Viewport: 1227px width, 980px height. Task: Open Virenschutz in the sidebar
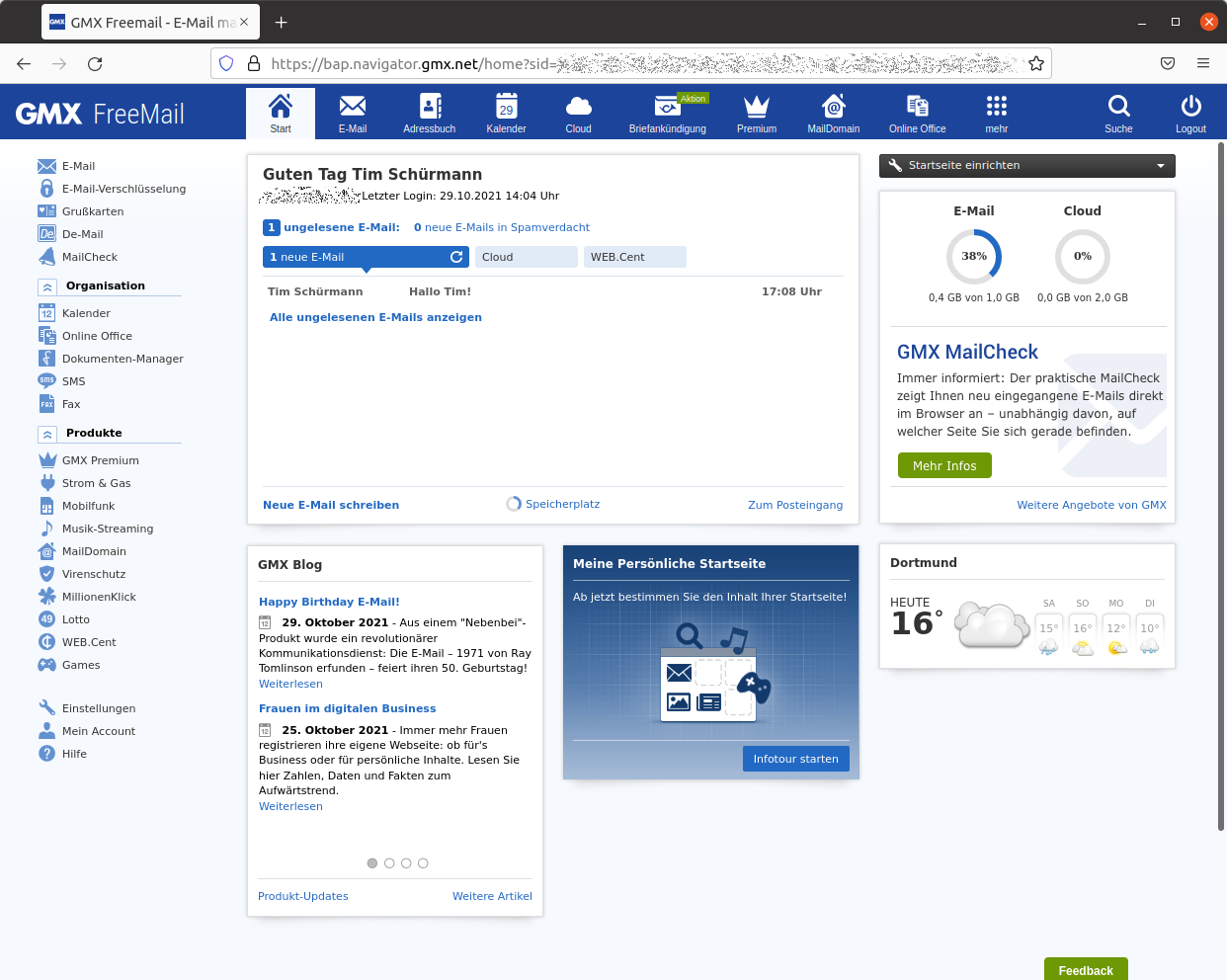(82, 574)
